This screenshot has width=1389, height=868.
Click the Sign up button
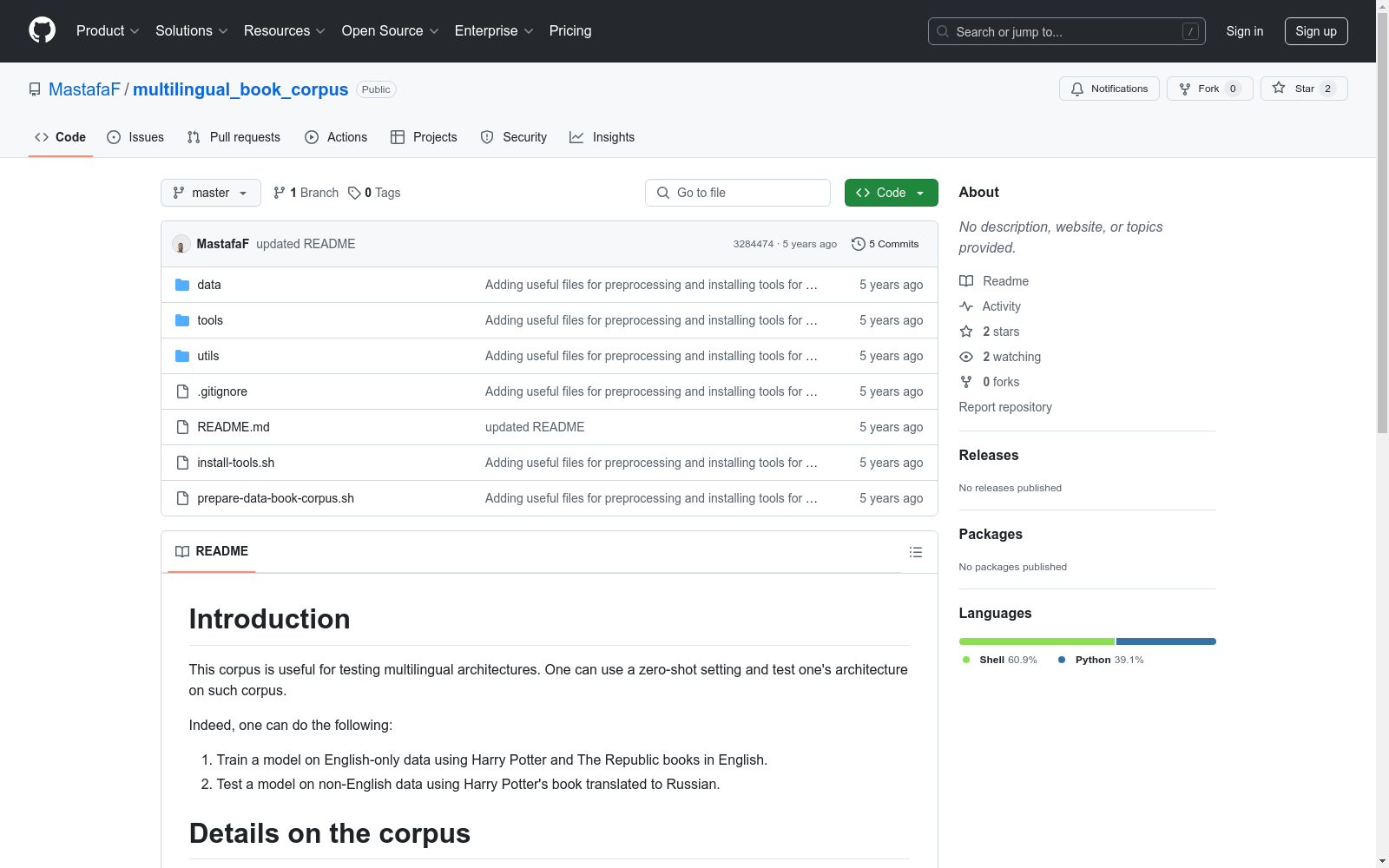pyautogui.click(x=1316, y=31)
